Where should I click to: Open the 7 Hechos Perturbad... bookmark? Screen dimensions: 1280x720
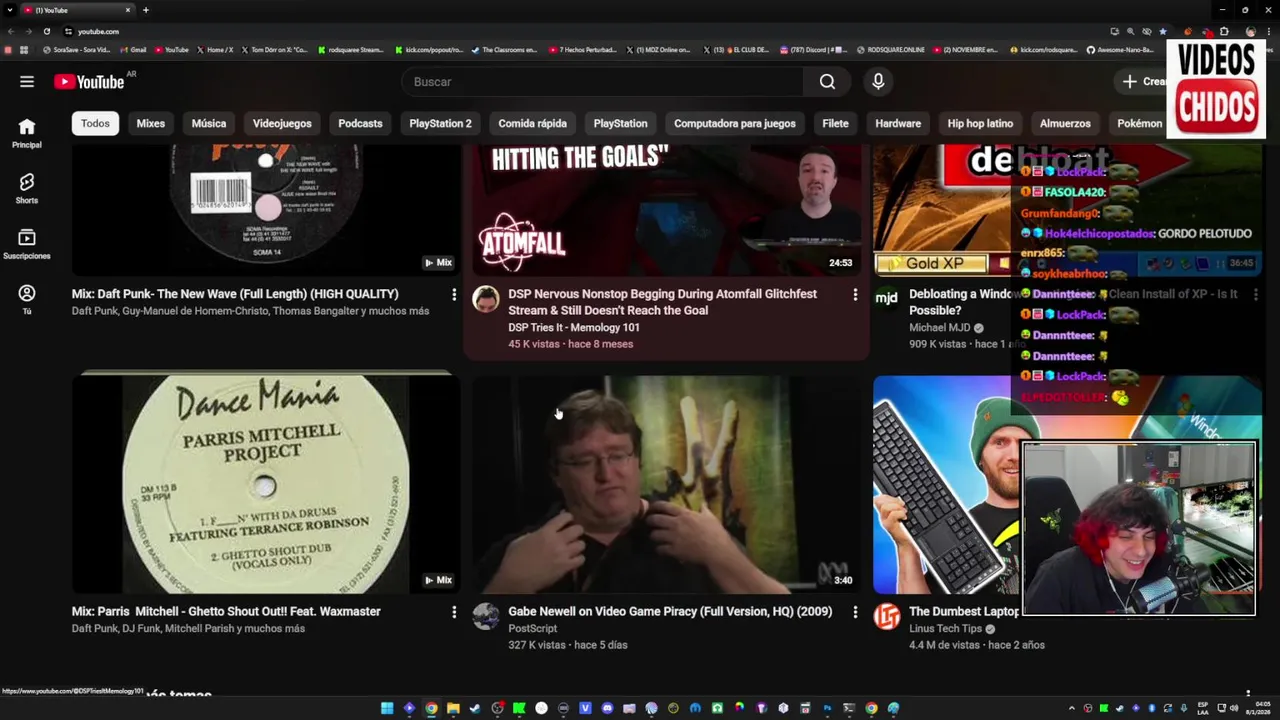[x=582, y=50]
